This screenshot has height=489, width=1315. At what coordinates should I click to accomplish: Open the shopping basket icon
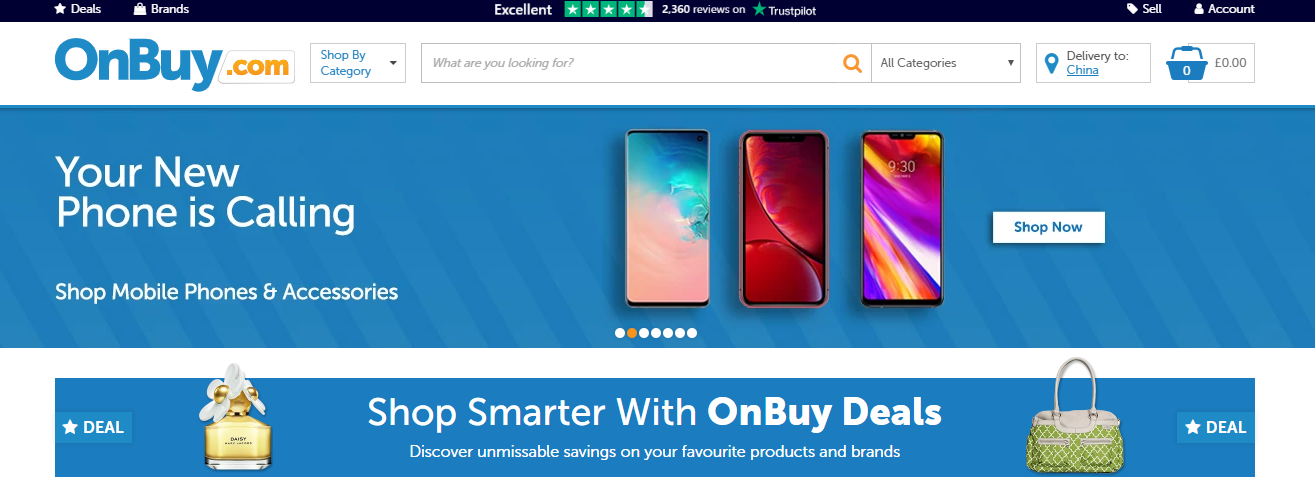point(1186,63)
